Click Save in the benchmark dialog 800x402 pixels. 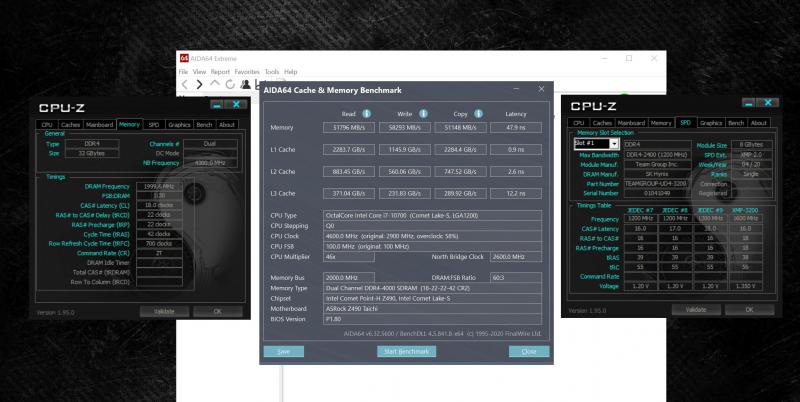(x=284, y=352)
